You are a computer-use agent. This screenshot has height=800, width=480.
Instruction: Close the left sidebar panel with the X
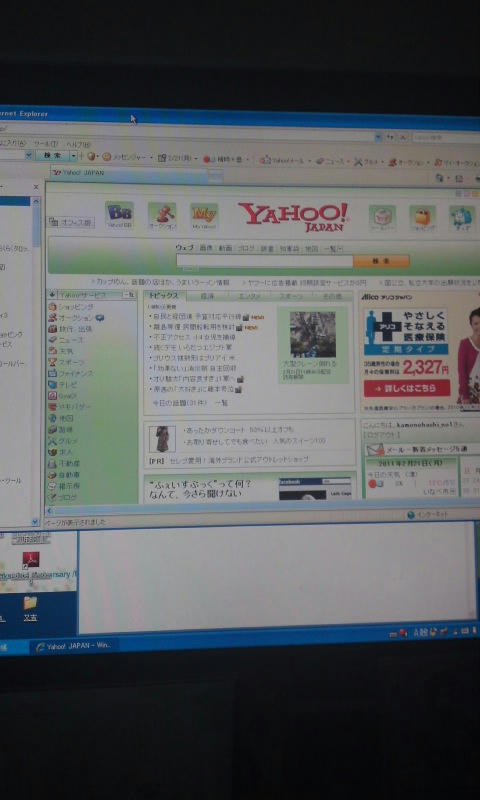coord(36,187)
